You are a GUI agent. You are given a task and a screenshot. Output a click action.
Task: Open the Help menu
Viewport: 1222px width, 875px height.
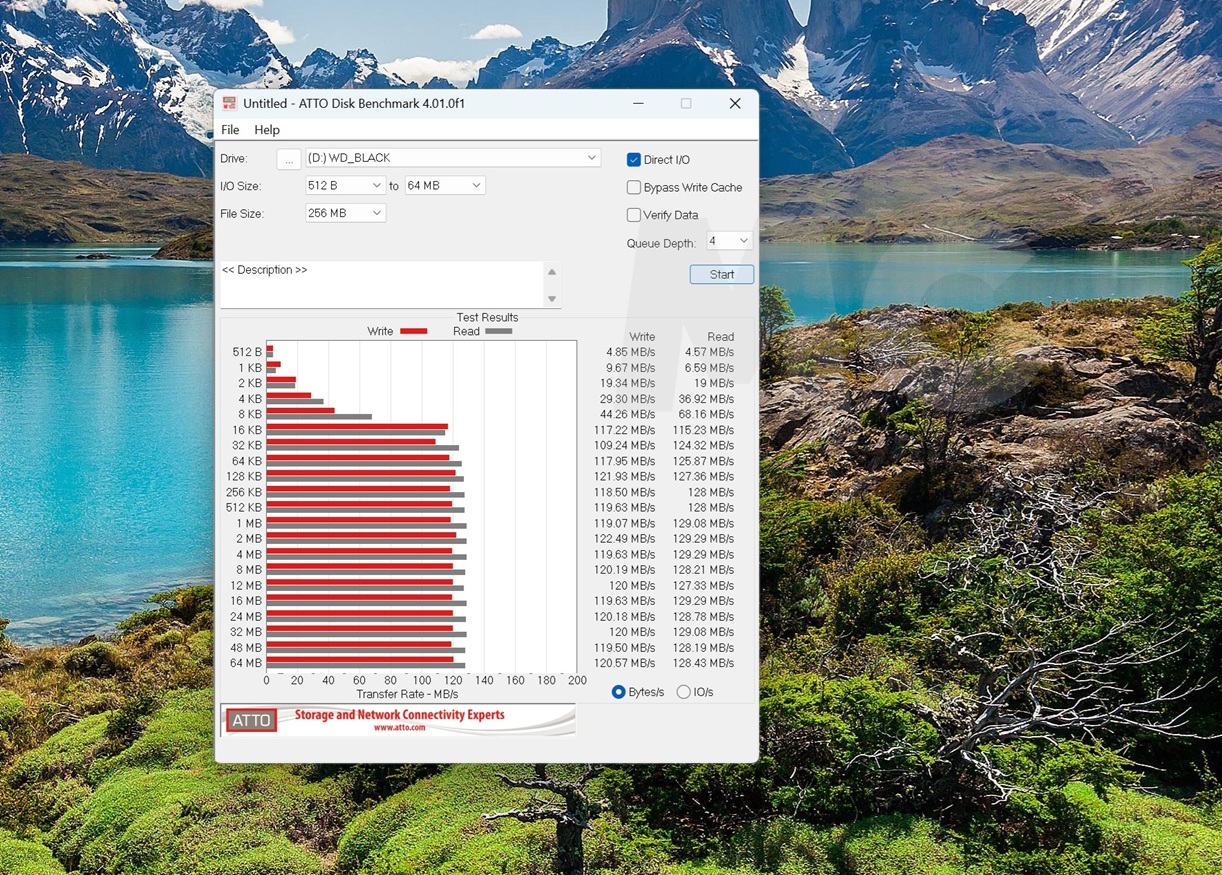click(267, 130)
